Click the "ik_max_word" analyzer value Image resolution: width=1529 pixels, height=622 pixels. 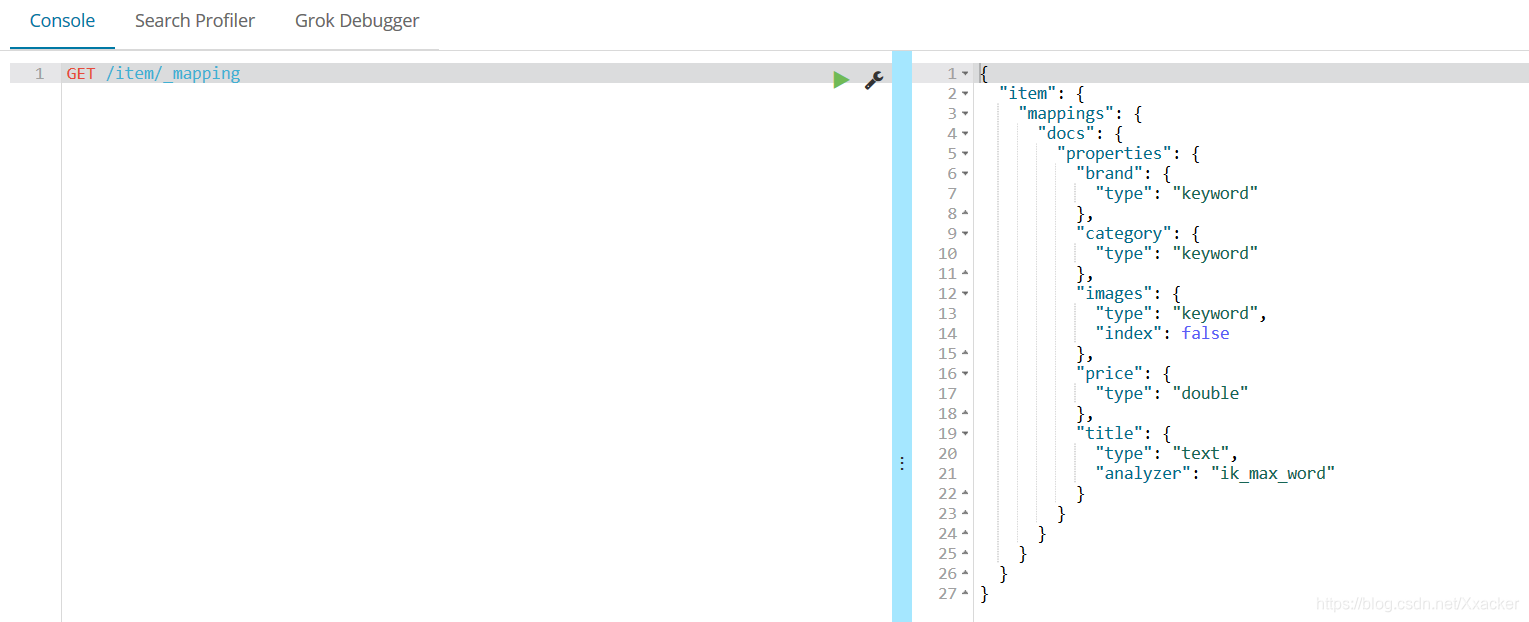[x=1273, y=473]
